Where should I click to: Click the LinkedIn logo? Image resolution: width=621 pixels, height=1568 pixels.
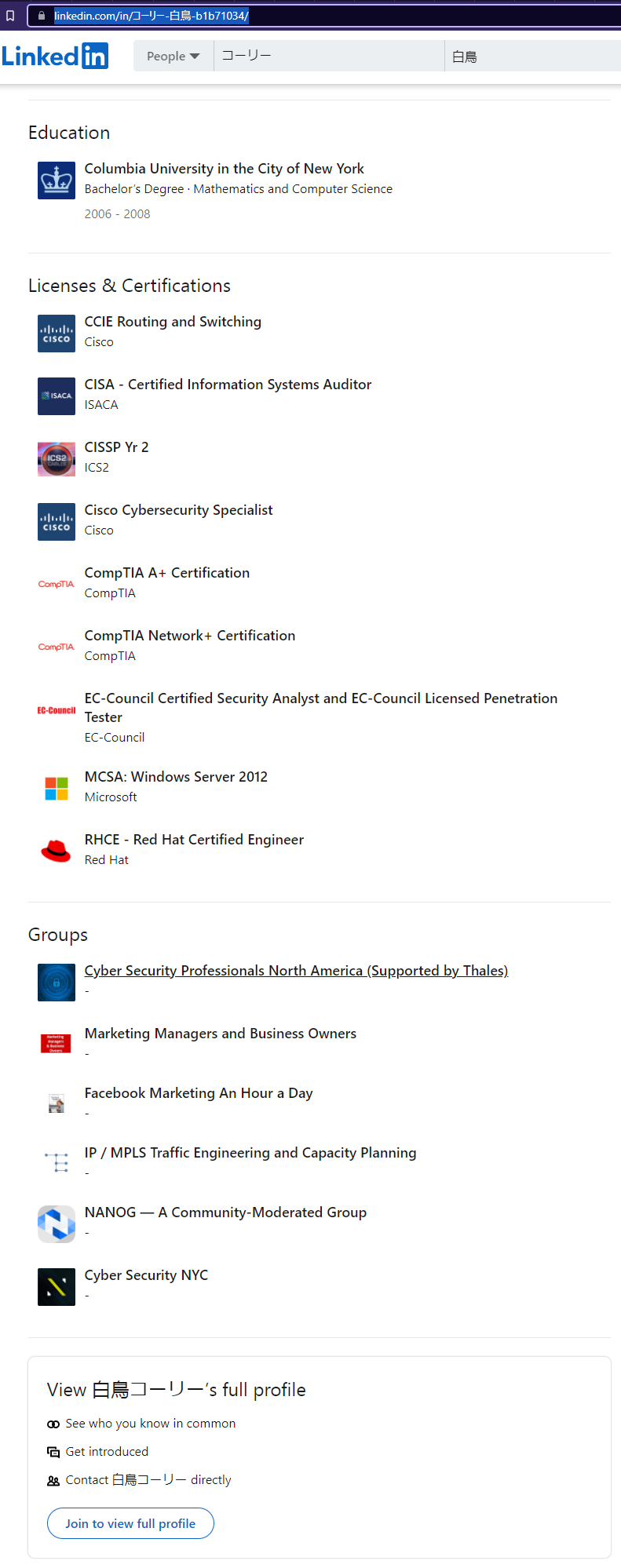(55, 56)
